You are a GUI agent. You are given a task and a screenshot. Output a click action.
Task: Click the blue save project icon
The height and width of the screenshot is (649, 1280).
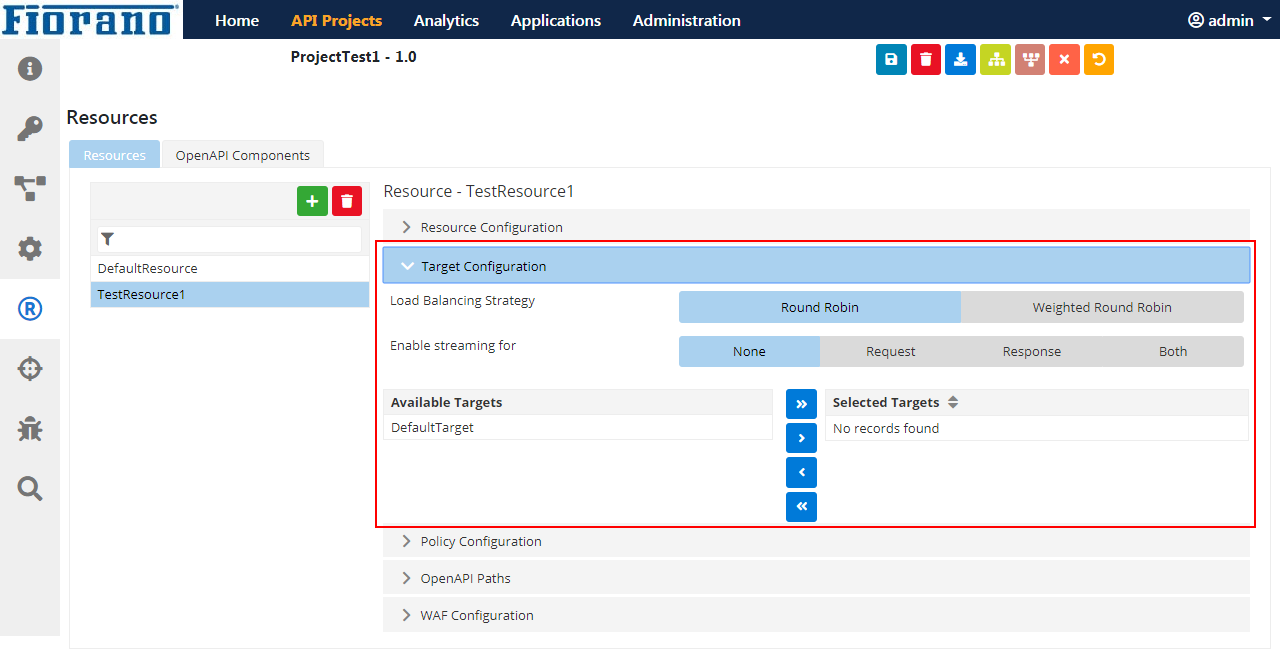click(891, 60)
